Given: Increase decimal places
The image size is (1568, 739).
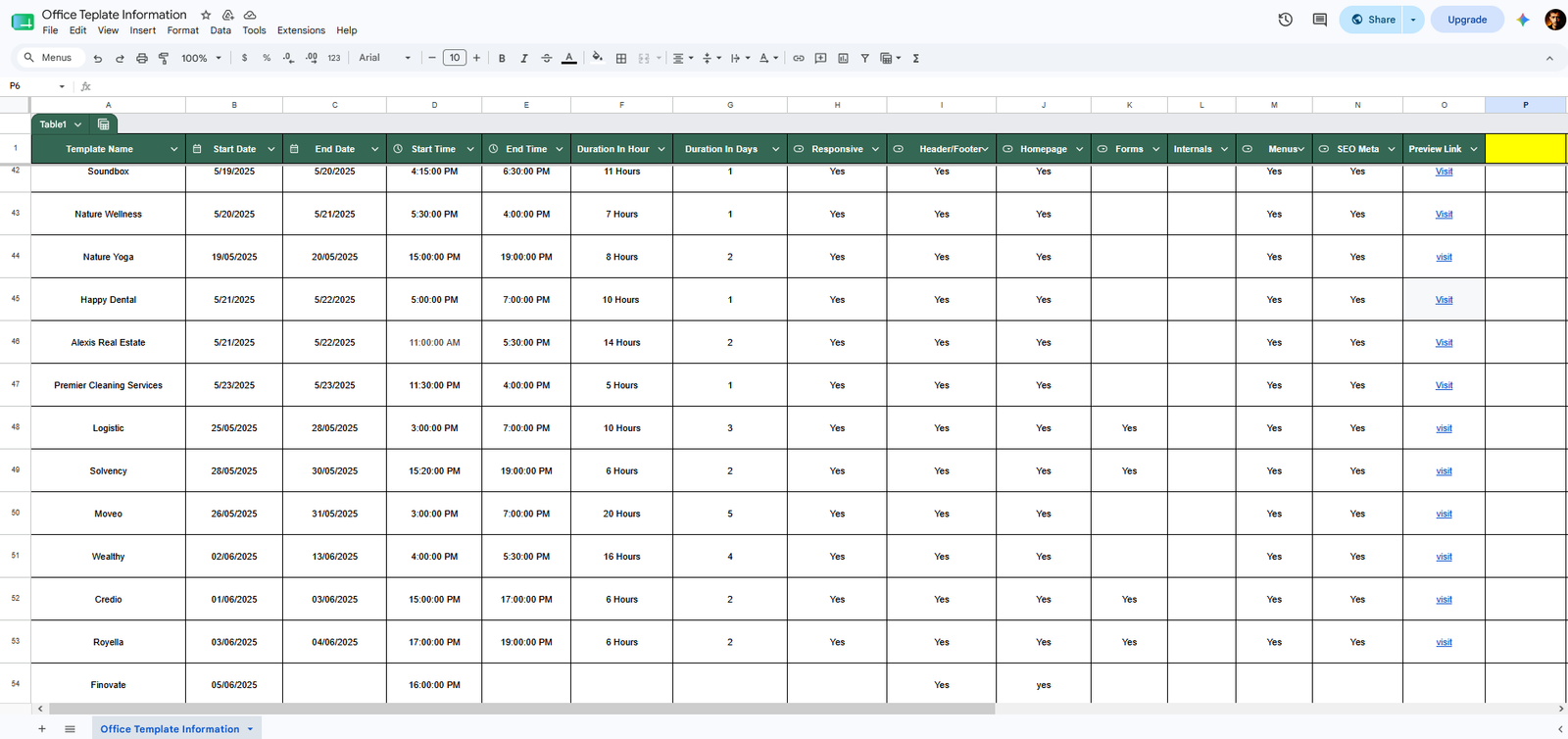Looking at the screenshot, I should point(311,58).
